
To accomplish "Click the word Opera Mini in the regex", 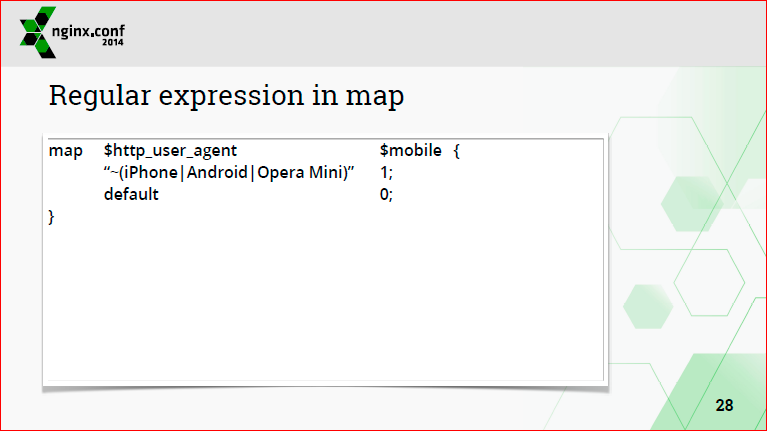I will 302,173.
